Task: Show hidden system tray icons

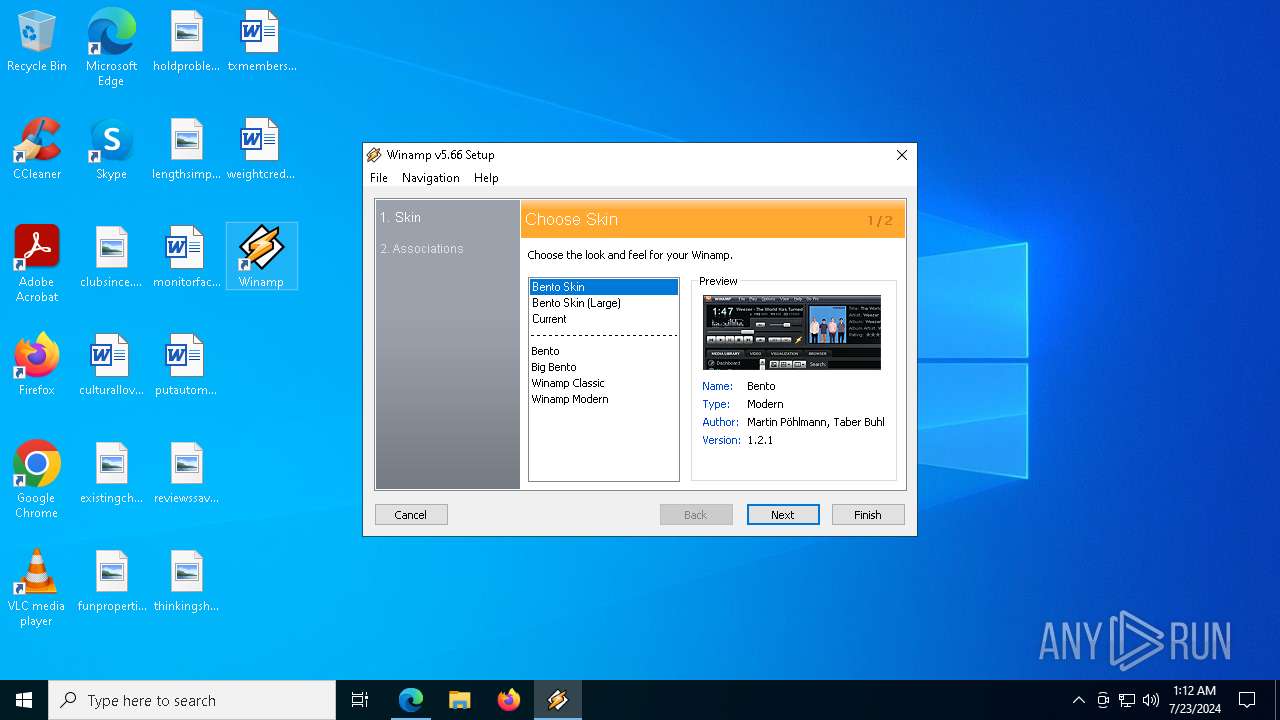Action: coord(1078,700)
